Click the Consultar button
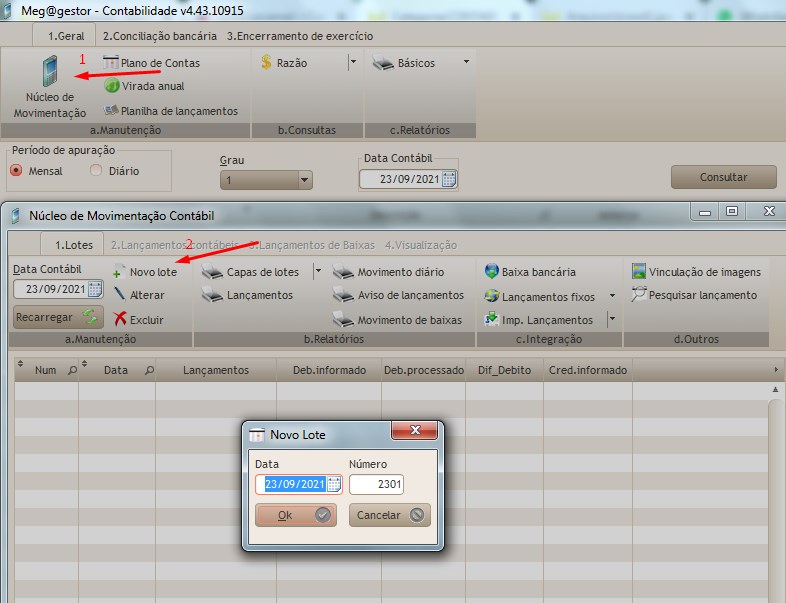The image size is (786, 603). tap(723, 177)
